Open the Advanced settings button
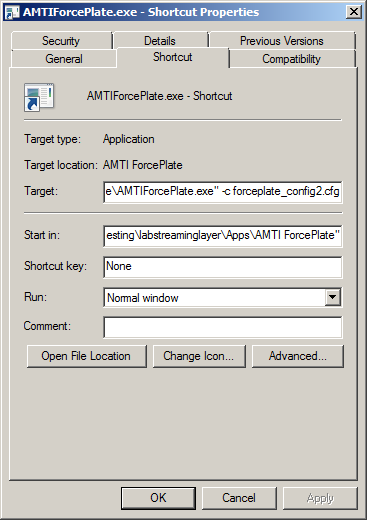This screenshot has height=520, width=367. 298,356
